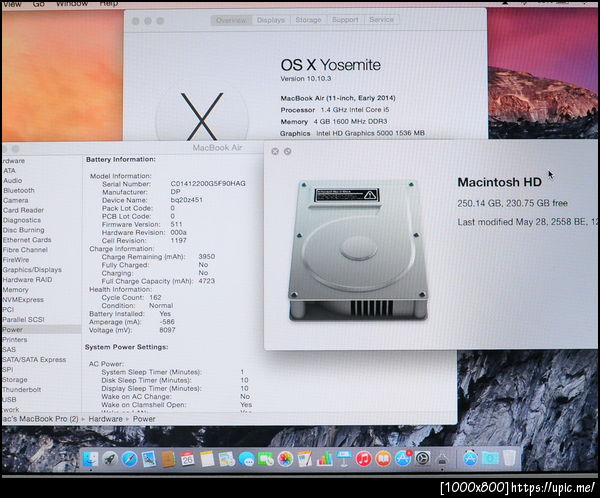The image size is (600, 498).
Task: Select Graphics/Displays in sidebar
Action: [x=32, y=270]
